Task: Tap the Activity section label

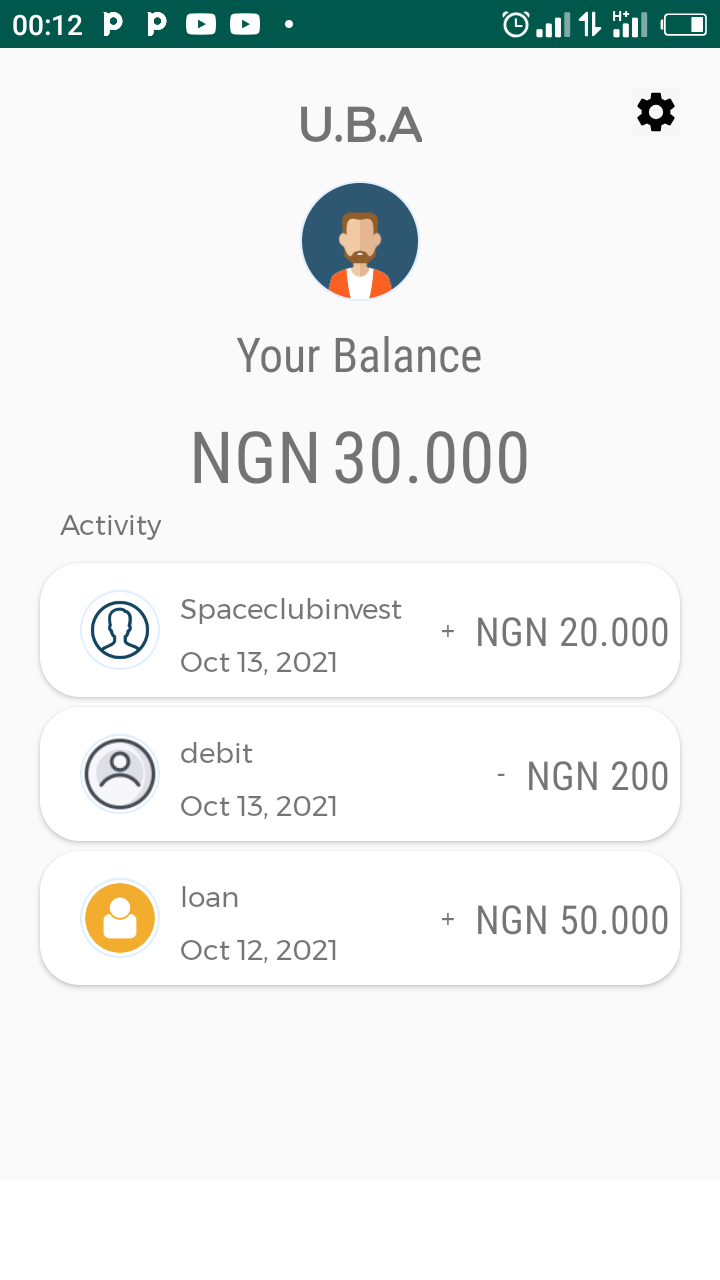Action: click(x=111, y=525)
